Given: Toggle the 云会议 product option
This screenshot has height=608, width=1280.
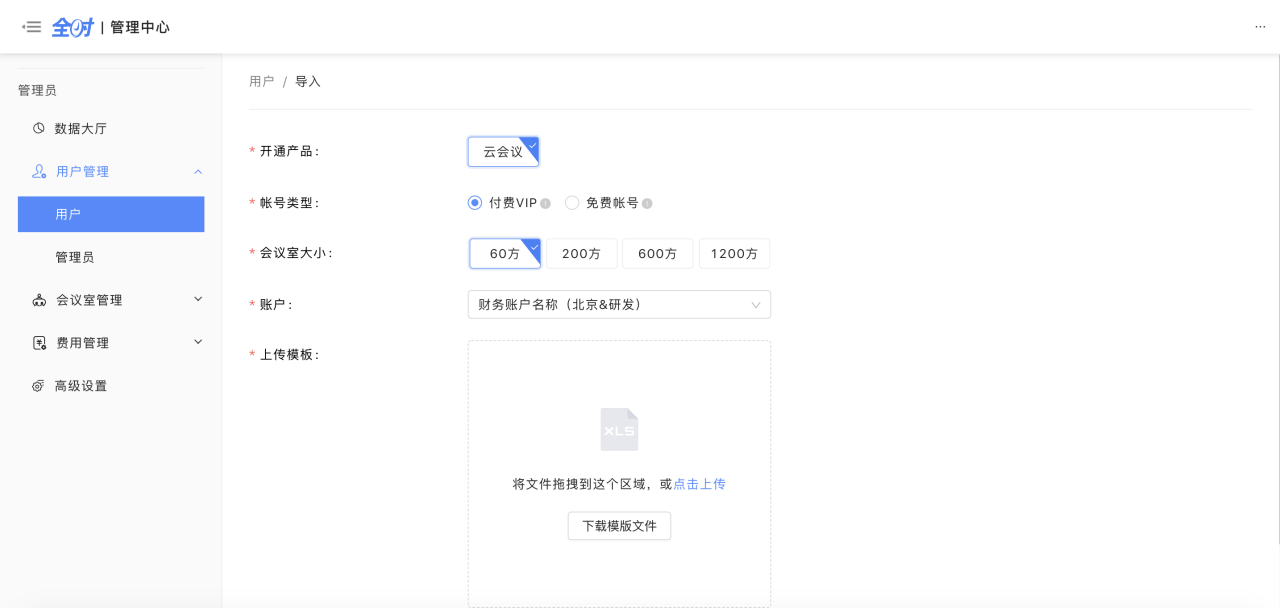Looking at the screenshot, I should point(503,152).
